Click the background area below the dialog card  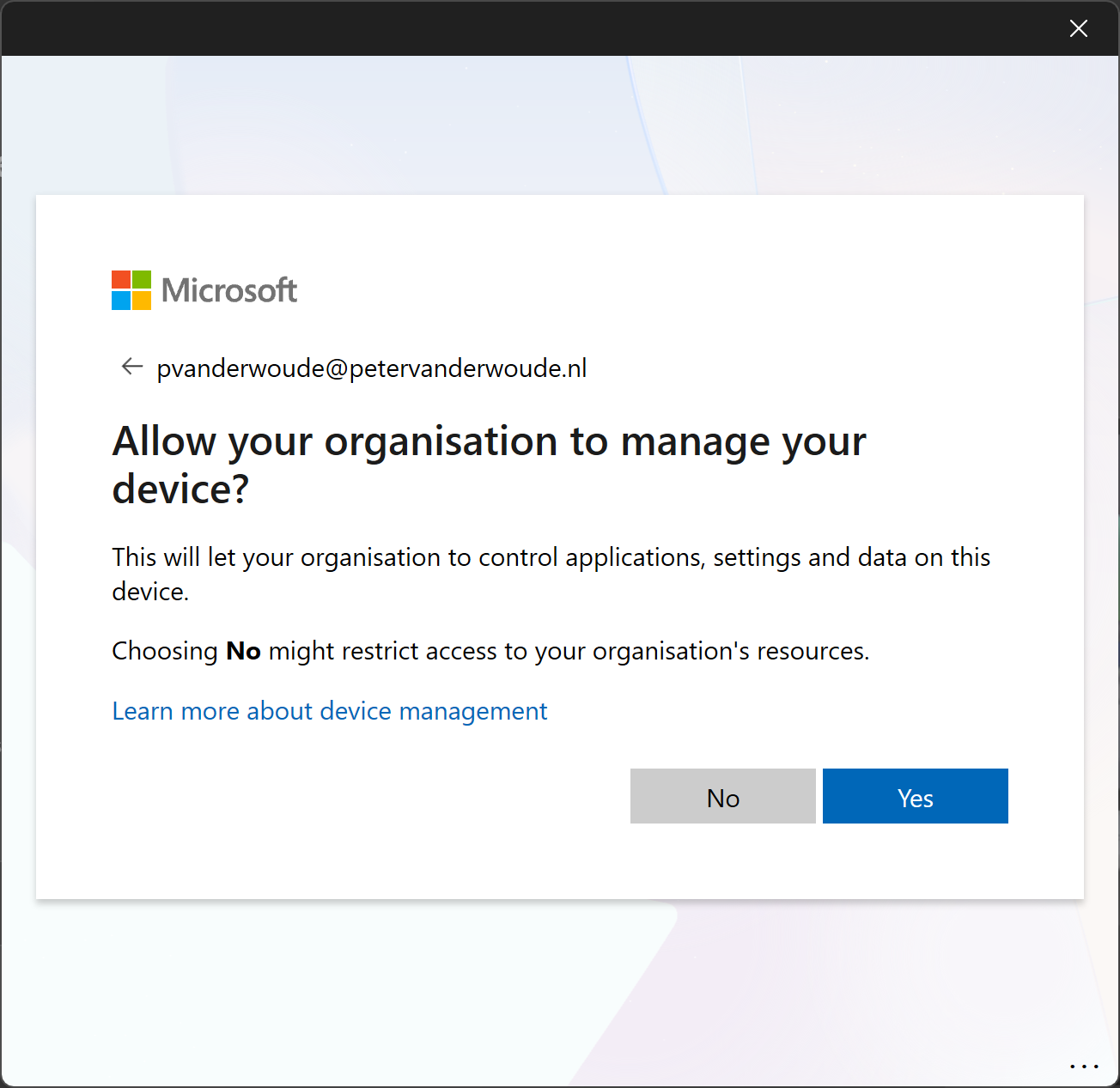coord(558,988)
